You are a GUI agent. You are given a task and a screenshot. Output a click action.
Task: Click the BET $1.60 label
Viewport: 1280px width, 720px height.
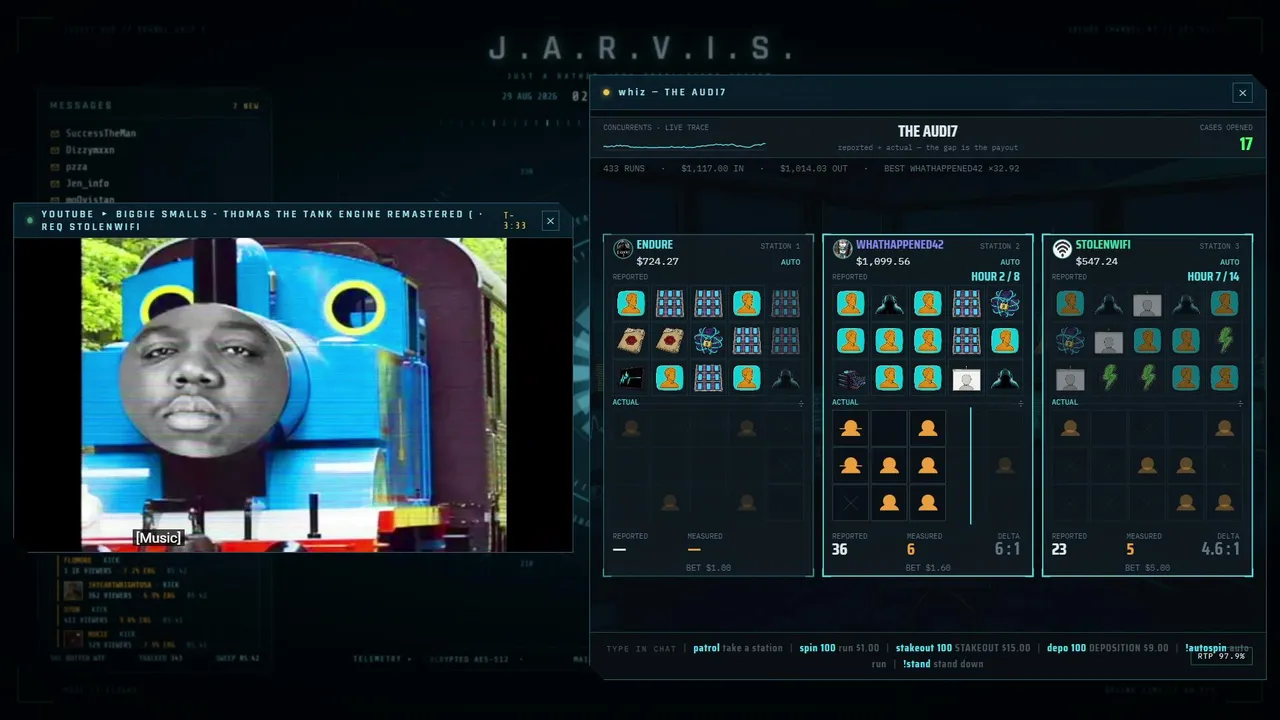928,568
